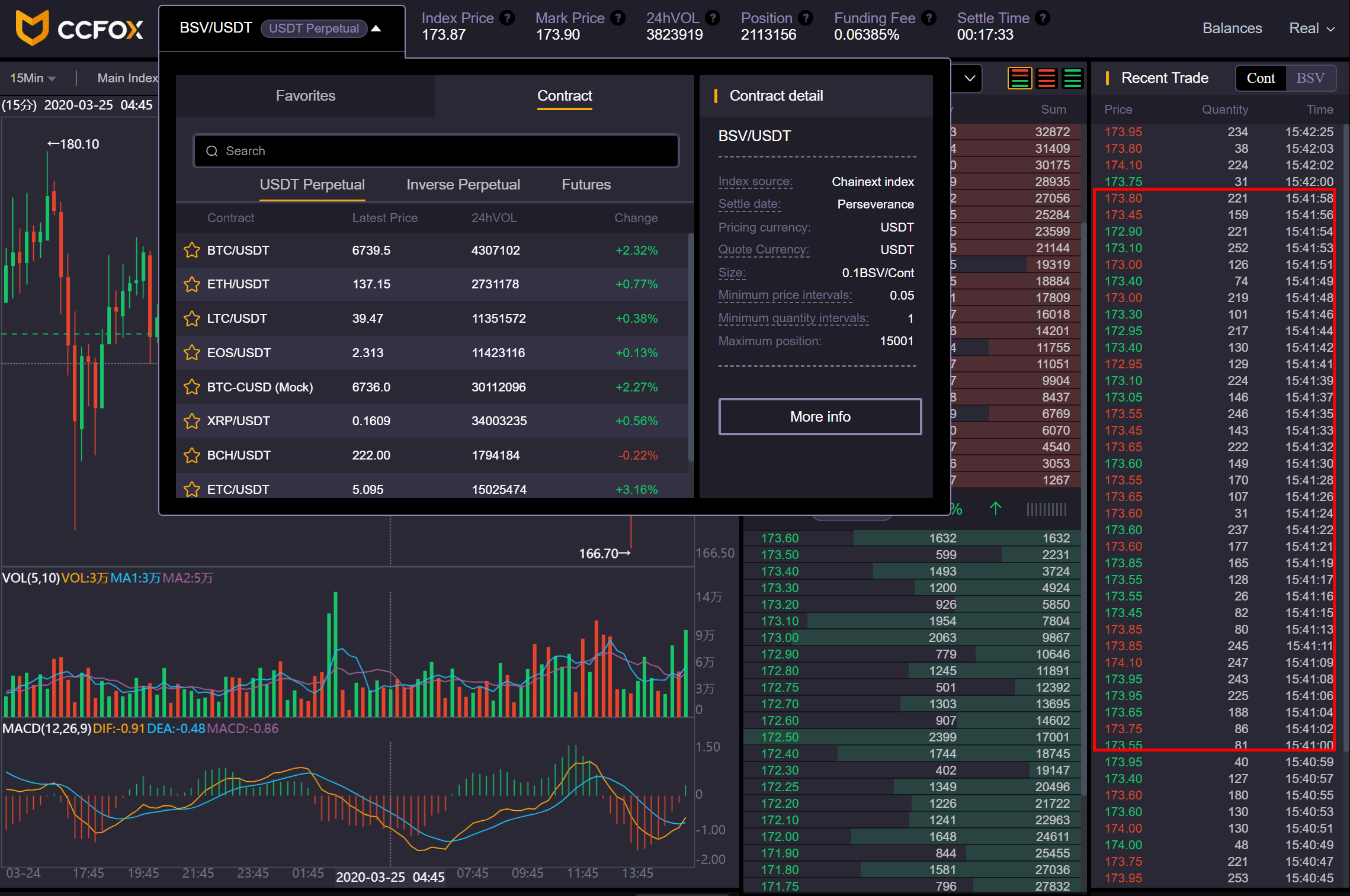The height and width of the screenshot is (896, 1350).
Task: Show asks-only red order book view
Action: [x=1047, y=78]
